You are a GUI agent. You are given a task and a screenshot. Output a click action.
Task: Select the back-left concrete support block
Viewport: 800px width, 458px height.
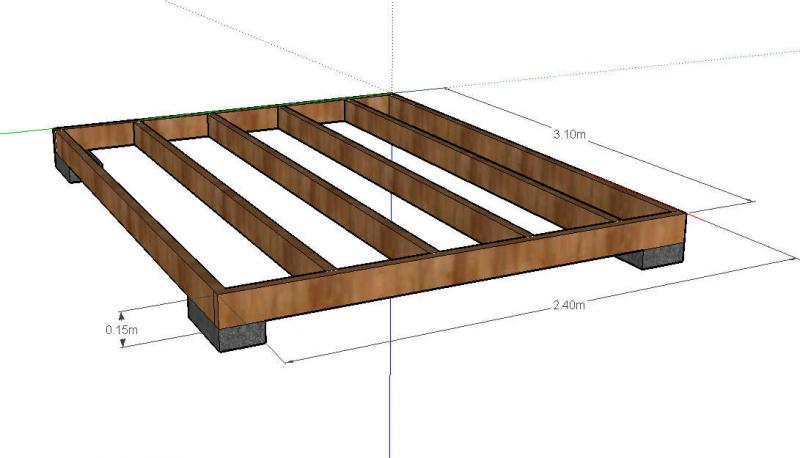[x=70, y=165]
